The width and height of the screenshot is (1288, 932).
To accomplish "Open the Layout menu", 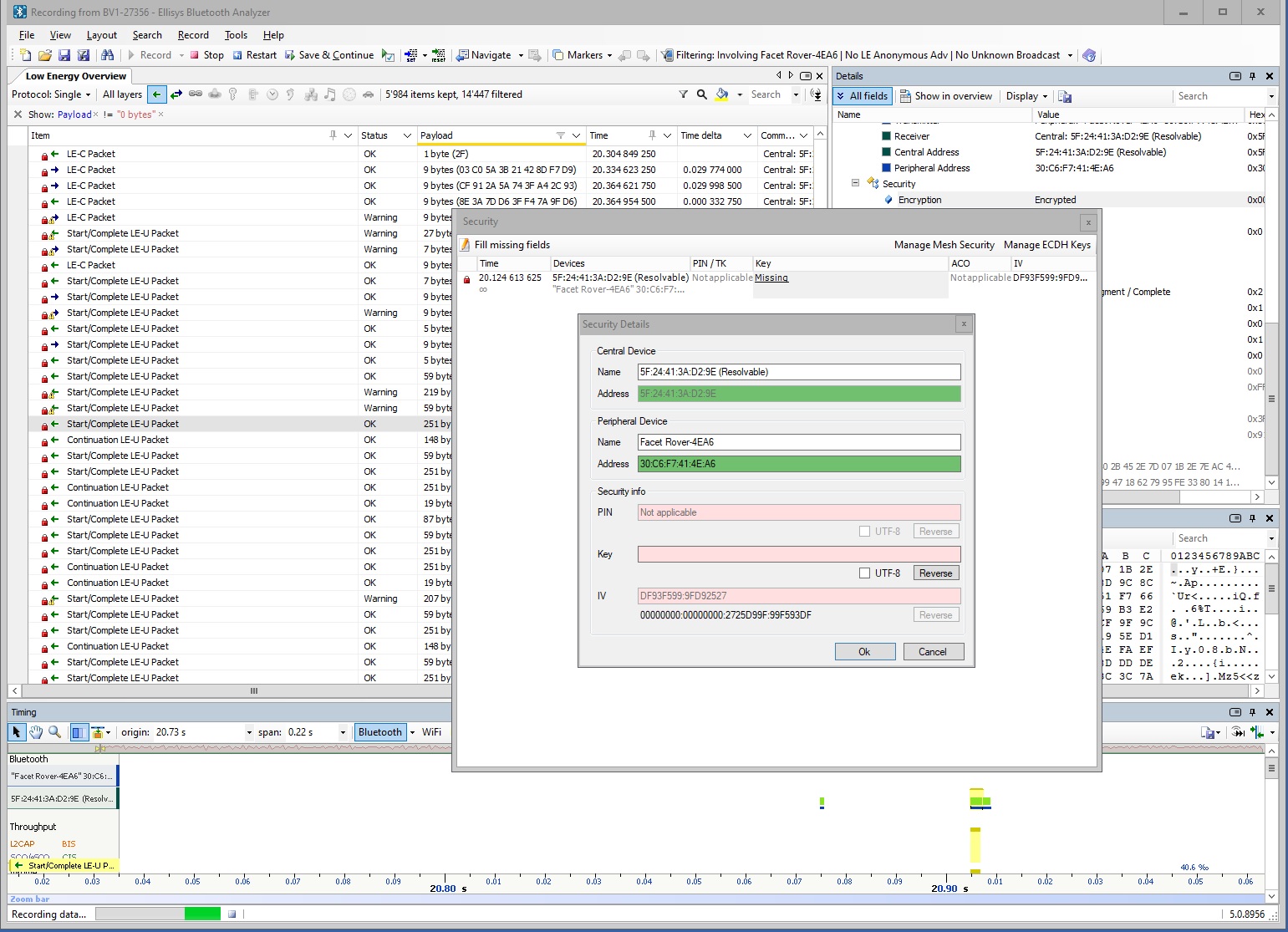I will (x=101, y=35).
